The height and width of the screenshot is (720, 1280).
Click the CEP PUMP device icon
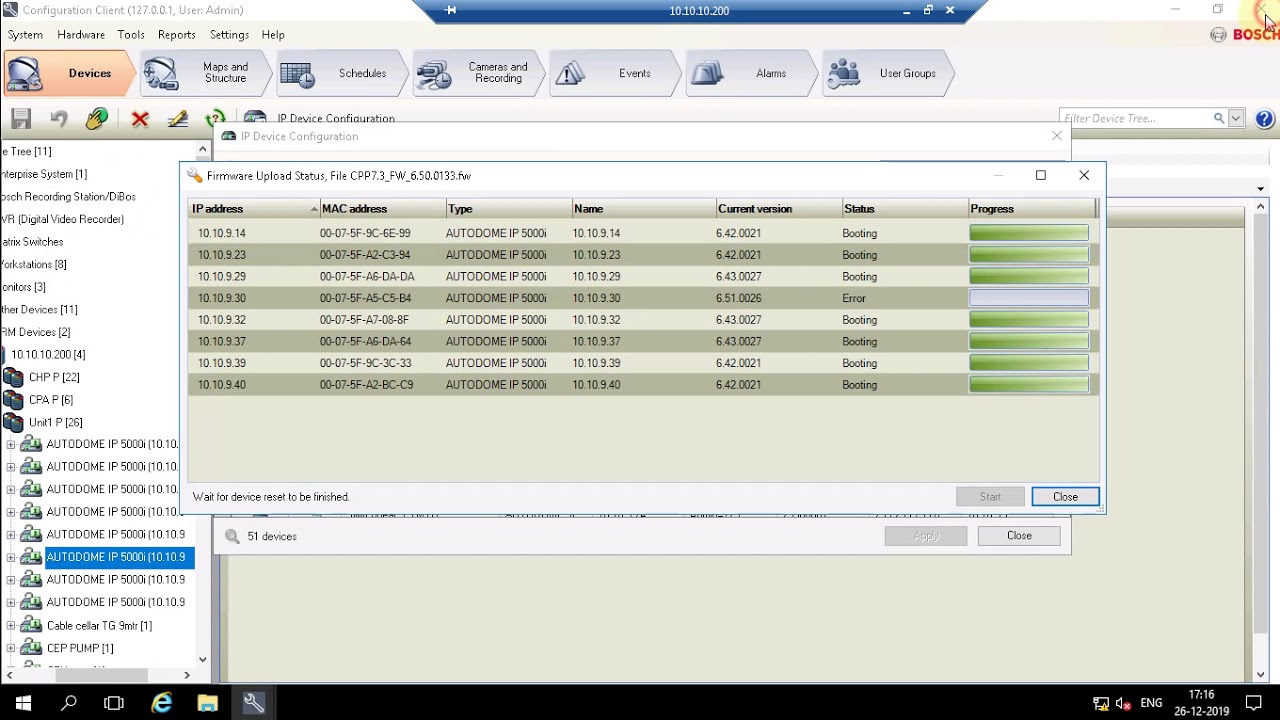tap(32, 648)
